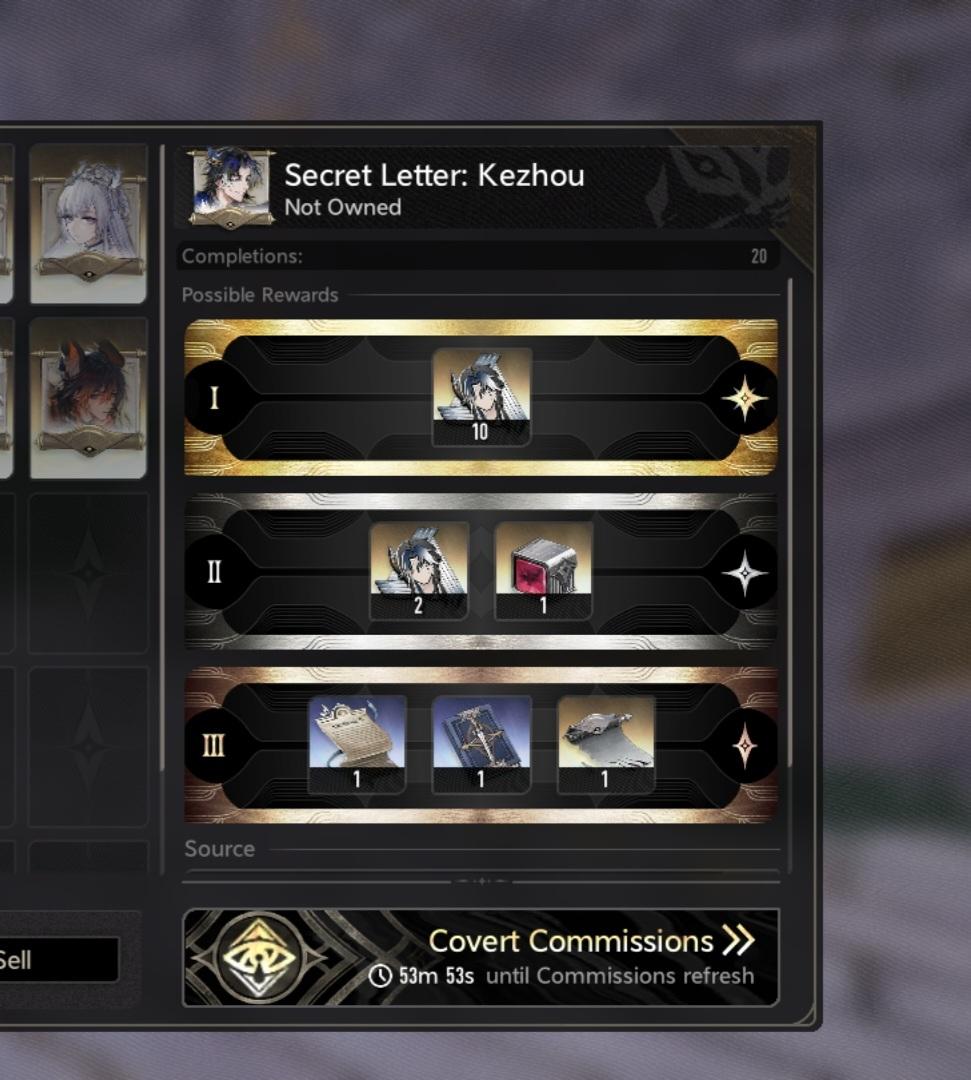Click the silver star on tier II row
This screenshot has width=971, height=1080.
point(744,572)
